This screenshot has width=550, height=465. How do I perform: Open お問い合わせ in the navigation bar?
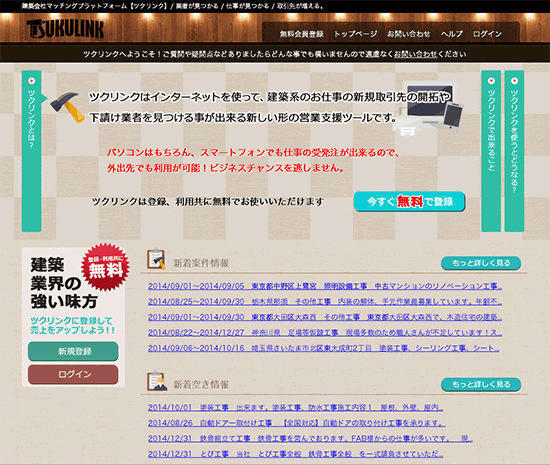tap(409, 34)
